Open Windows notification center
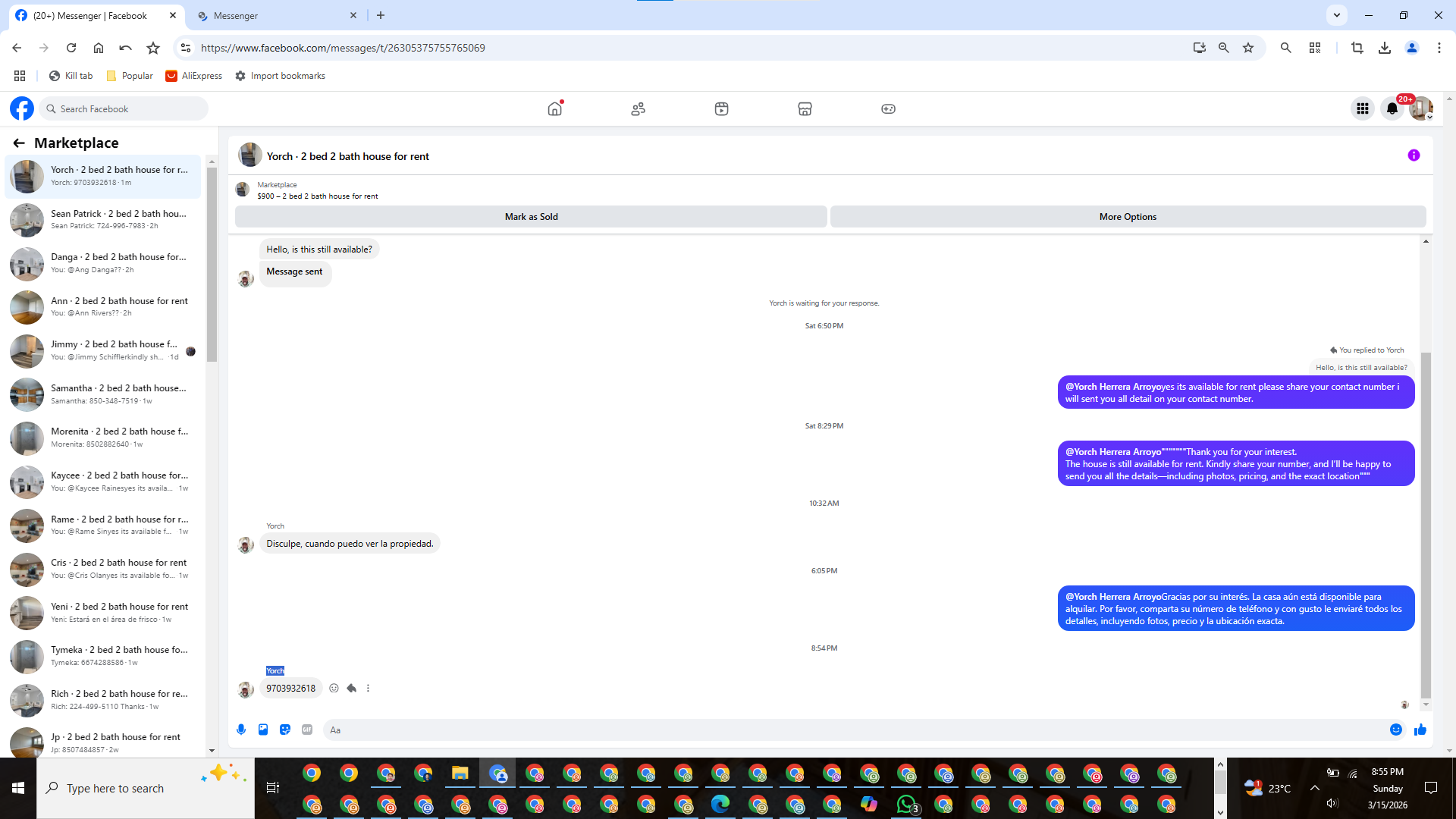Viewport: 1456px width, 819px height. tap(1431, 788)
